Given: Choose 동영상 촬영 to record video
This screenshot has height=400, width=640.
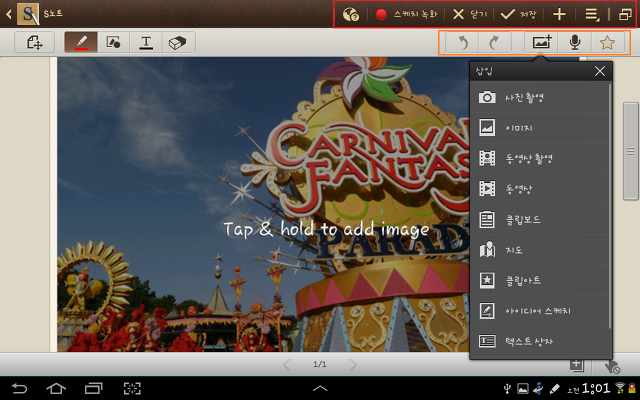Looking at the screenshot, I should coord(539,158).
